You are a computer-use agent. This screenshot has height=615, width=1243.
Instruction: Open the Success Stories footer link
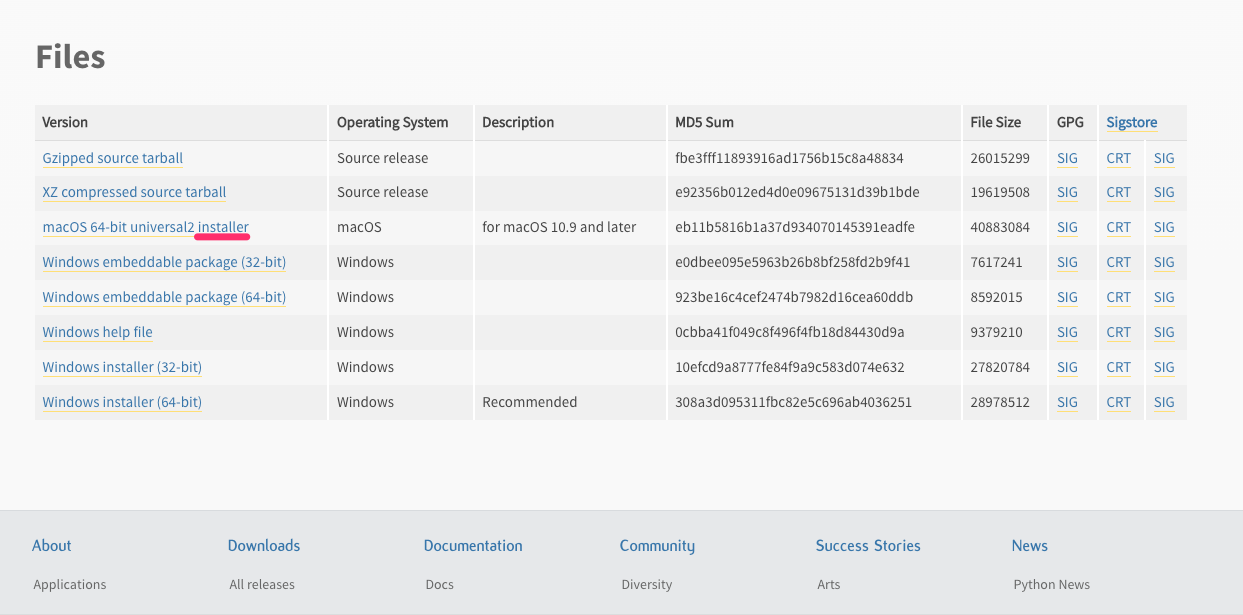tap(868, 545)
